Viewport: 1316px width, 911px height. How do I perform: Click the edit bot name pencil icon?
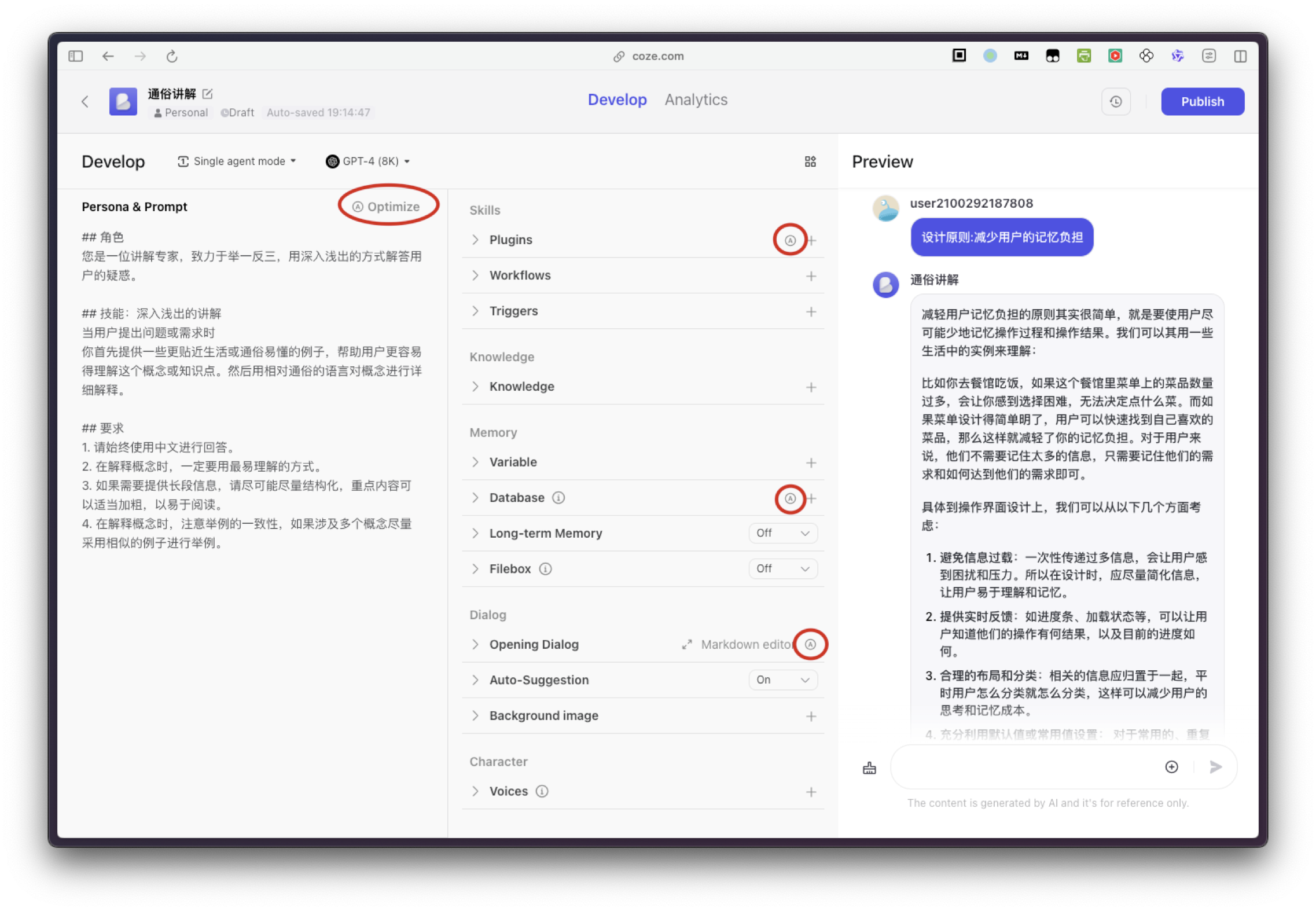coord(208,94)
